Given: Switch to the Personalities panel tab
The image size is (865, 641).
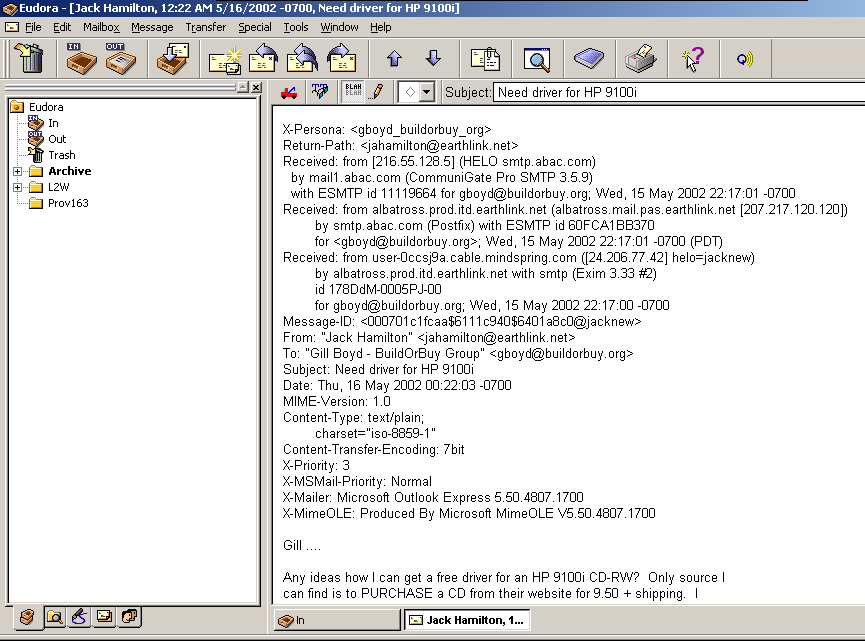Looking at the screenshot, I should [x=130, y=616].
